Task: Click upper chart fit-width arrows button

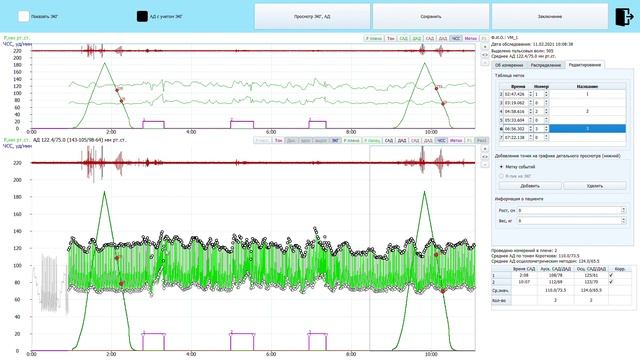Action: coord(485,55)
